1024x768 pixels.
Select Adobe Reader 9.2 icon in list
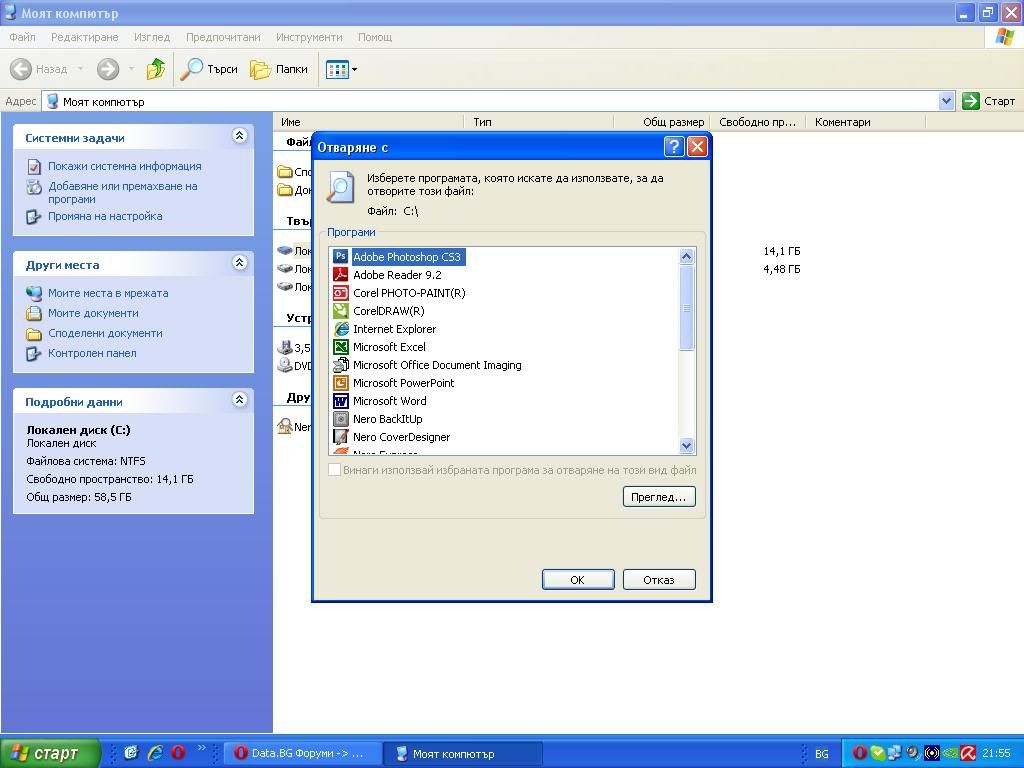tap(340, 275)
